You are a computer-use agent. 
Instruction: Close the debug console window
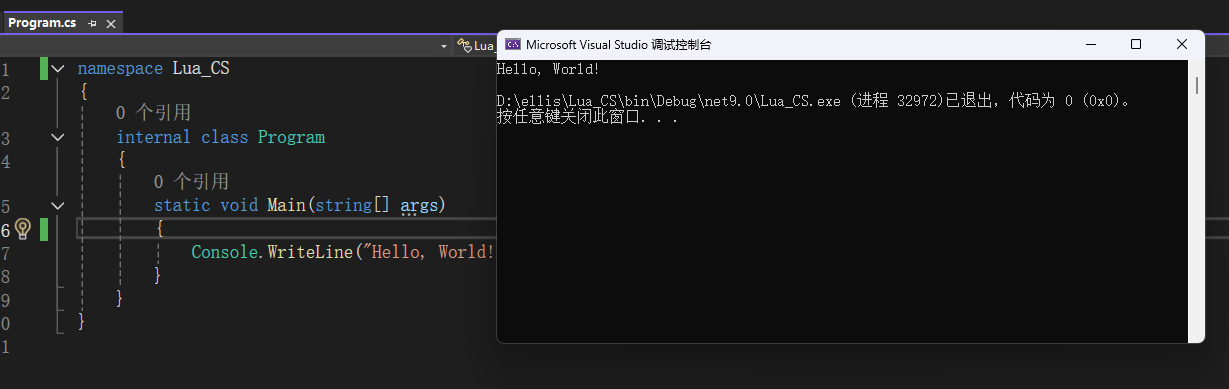pyautogui.click(x=1182, y=44)
